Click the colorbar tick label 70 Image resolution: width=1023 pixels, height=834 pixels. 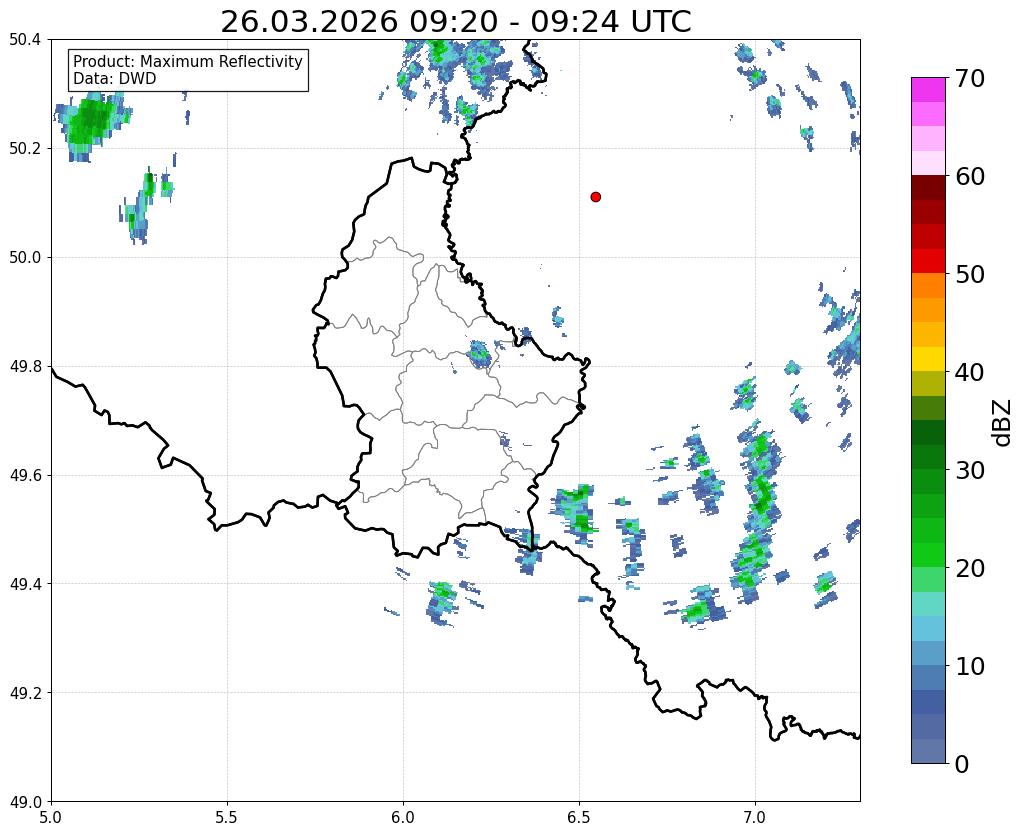[x=970, y=78]
